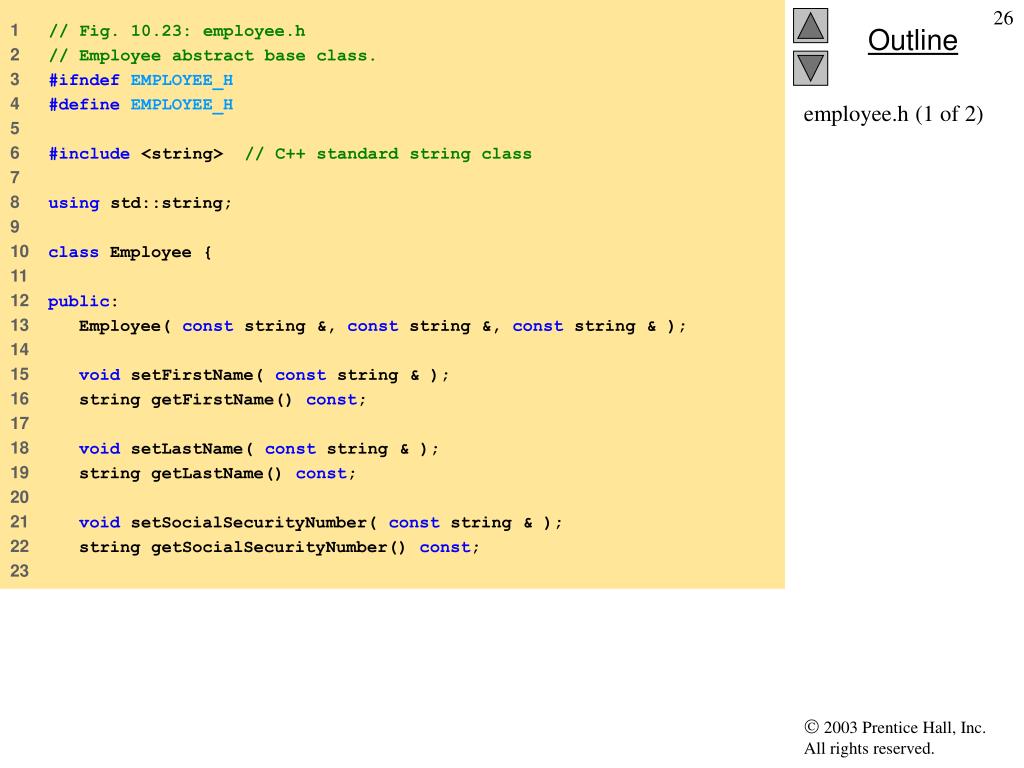This screenshot has width=1024, height=768.
Task: Select the text 'employee.h (1 of 2)'
Action: pyautogui.click(x=893, y=114)
